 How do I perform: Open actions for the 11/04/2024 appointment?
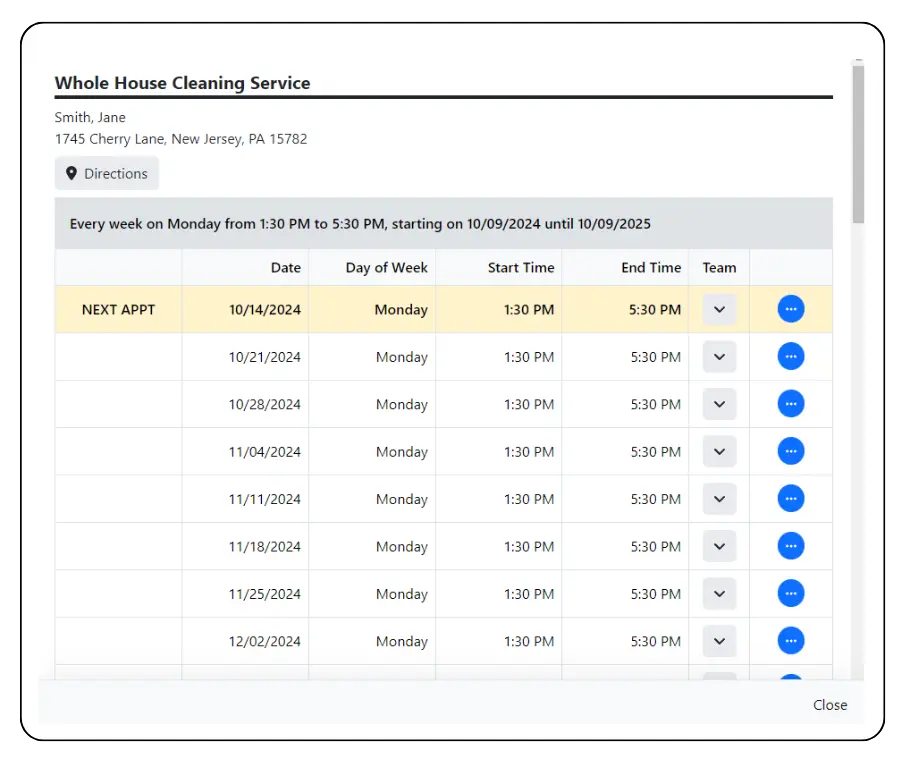790,451
